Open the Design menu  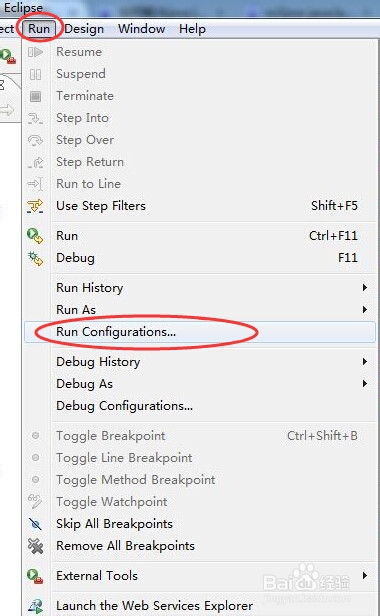coord(84,29)
